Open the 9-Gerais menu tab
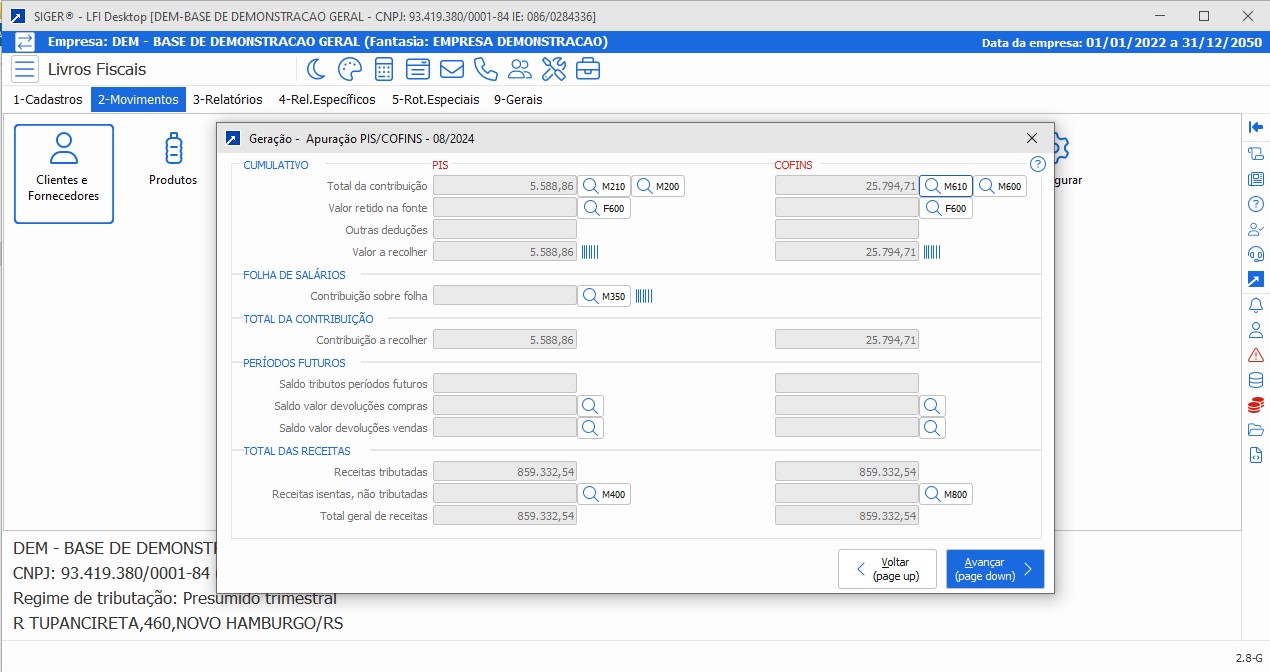 (518, 100)
